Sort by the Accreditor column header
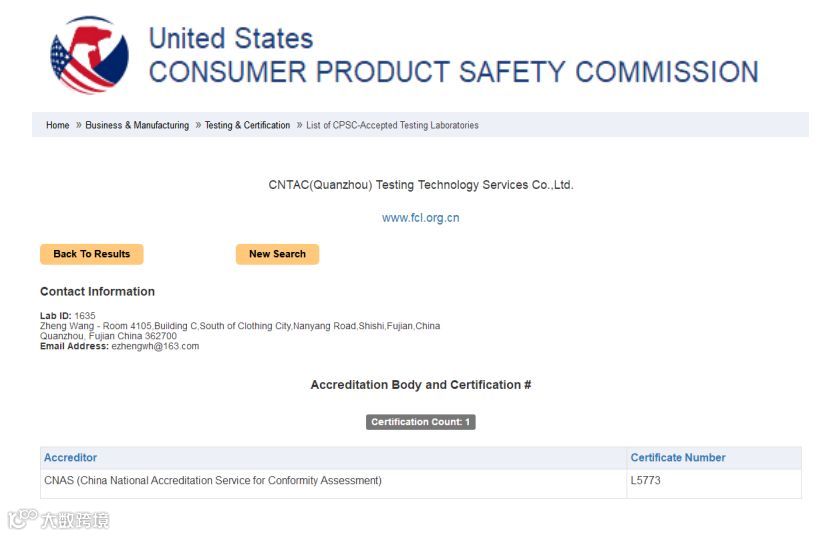This screenshot has height=536, width=833. (x=71, y=458)
